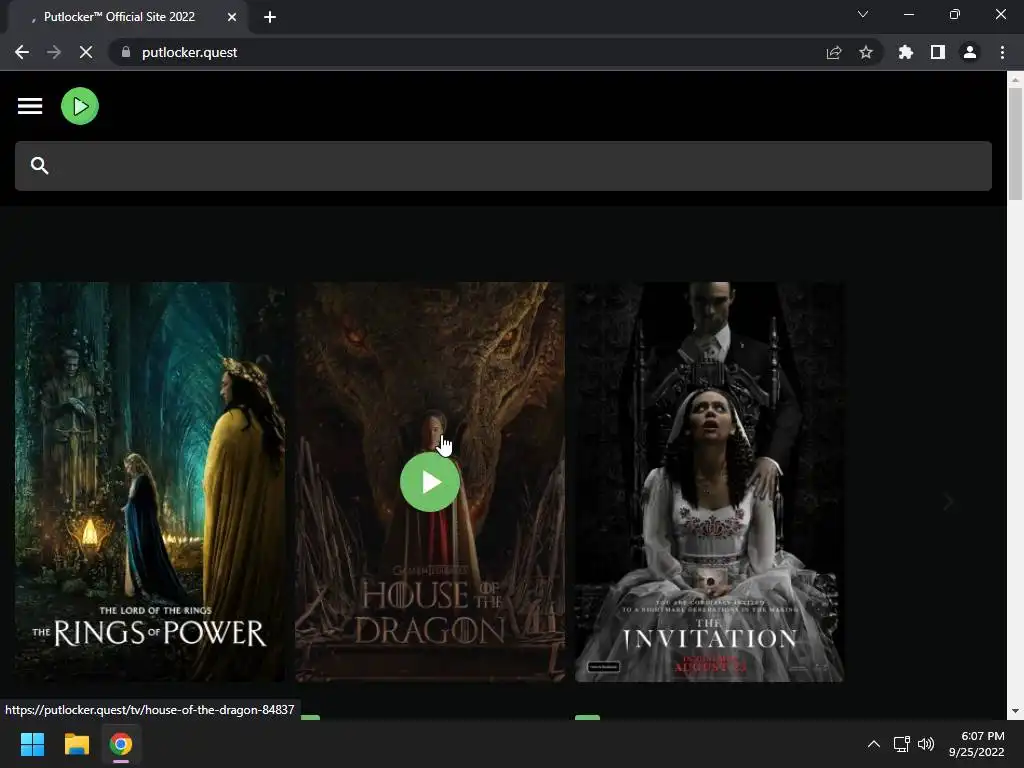Viewport: 1024px width, 768px height.
Task: Expand the tab search dropdown arrow
Action: click(x=863, y=14)
